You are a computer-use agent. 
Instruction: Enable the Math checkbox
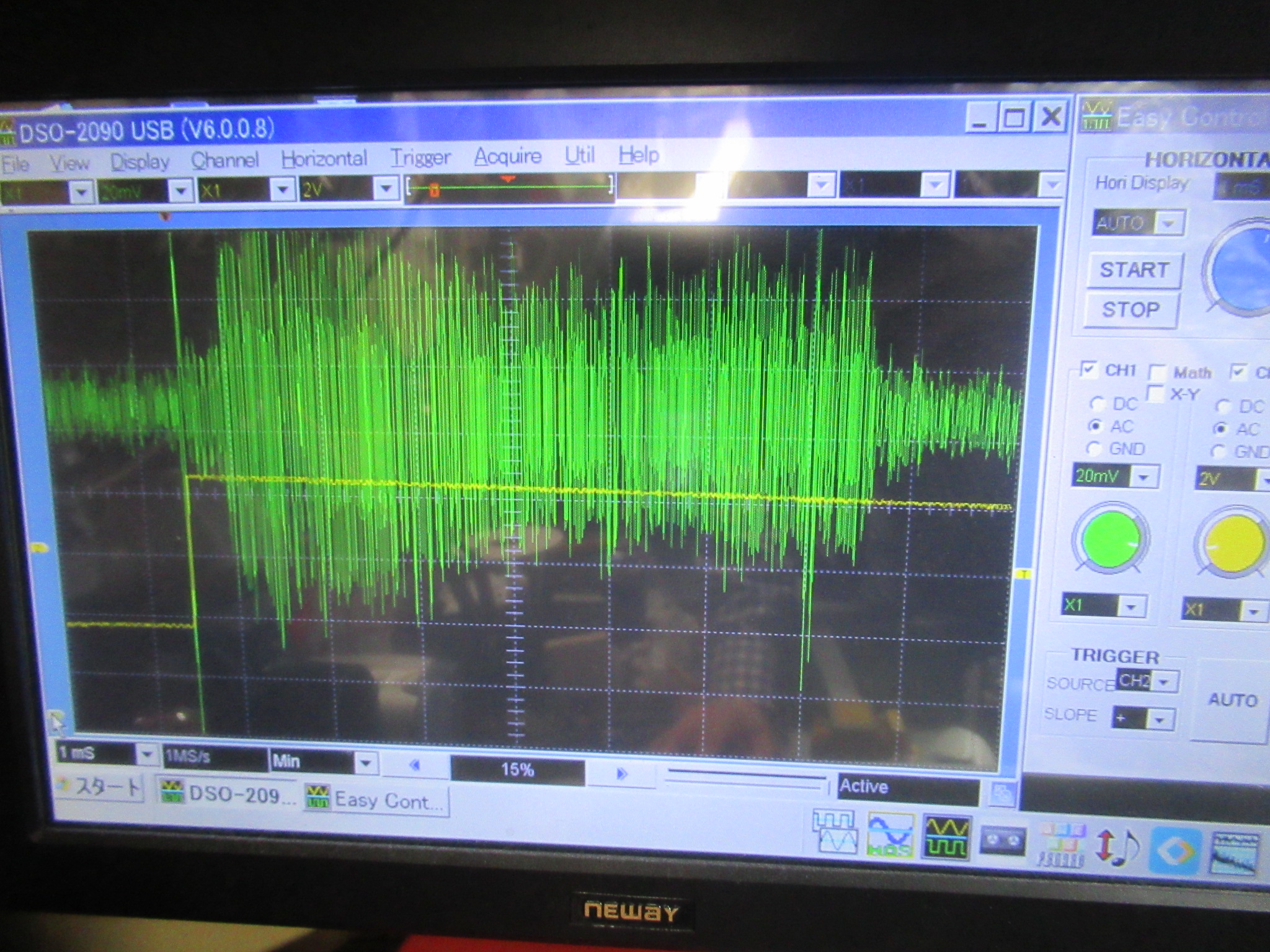1157,372
